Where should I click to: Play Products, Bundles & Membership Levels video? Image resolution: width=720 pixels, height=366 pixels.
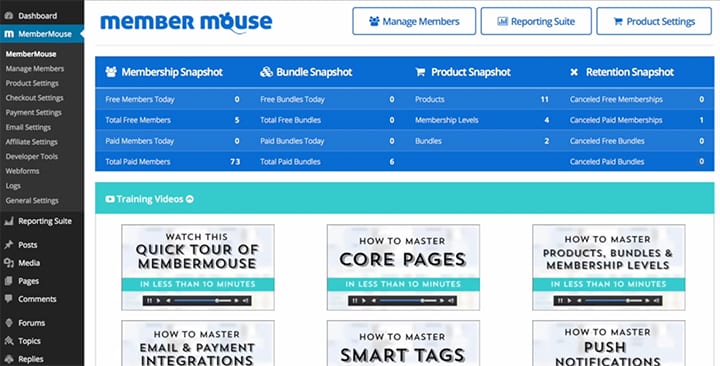(609, 267)
